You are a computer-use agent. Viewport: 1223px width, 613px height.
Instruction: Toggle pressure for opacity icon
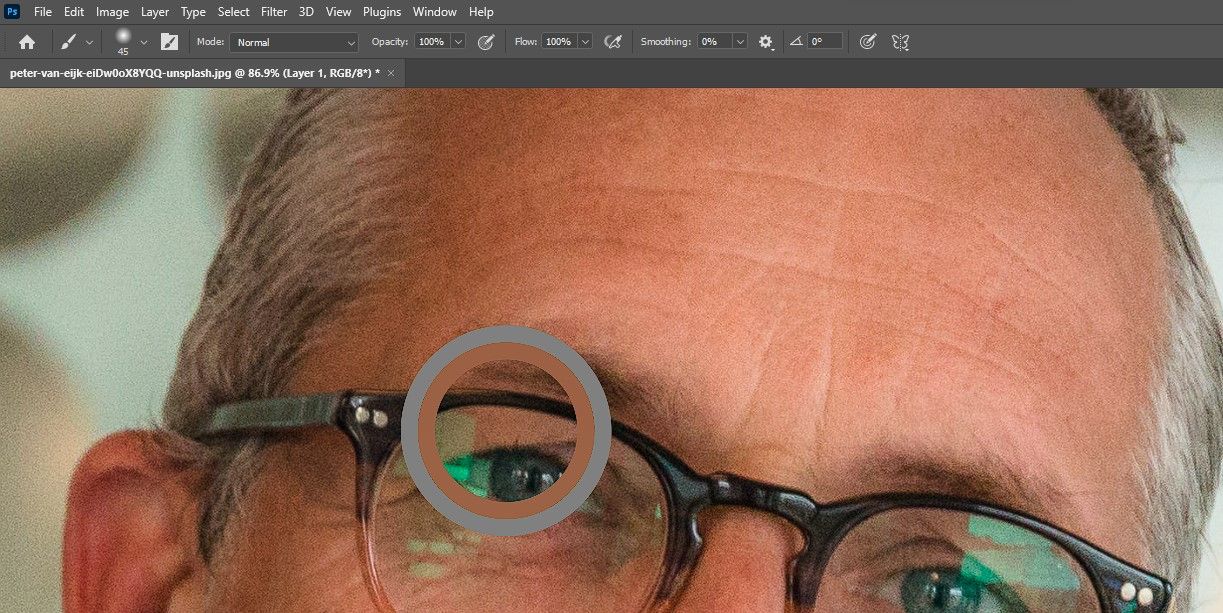[x=486, y=42]
